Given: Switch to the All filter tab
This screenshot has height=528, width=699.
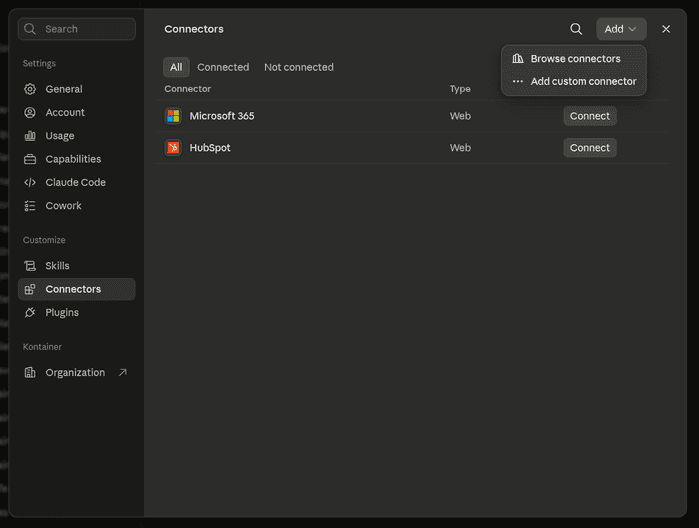Looking at the screenshot, I should [x=176, y=67].
